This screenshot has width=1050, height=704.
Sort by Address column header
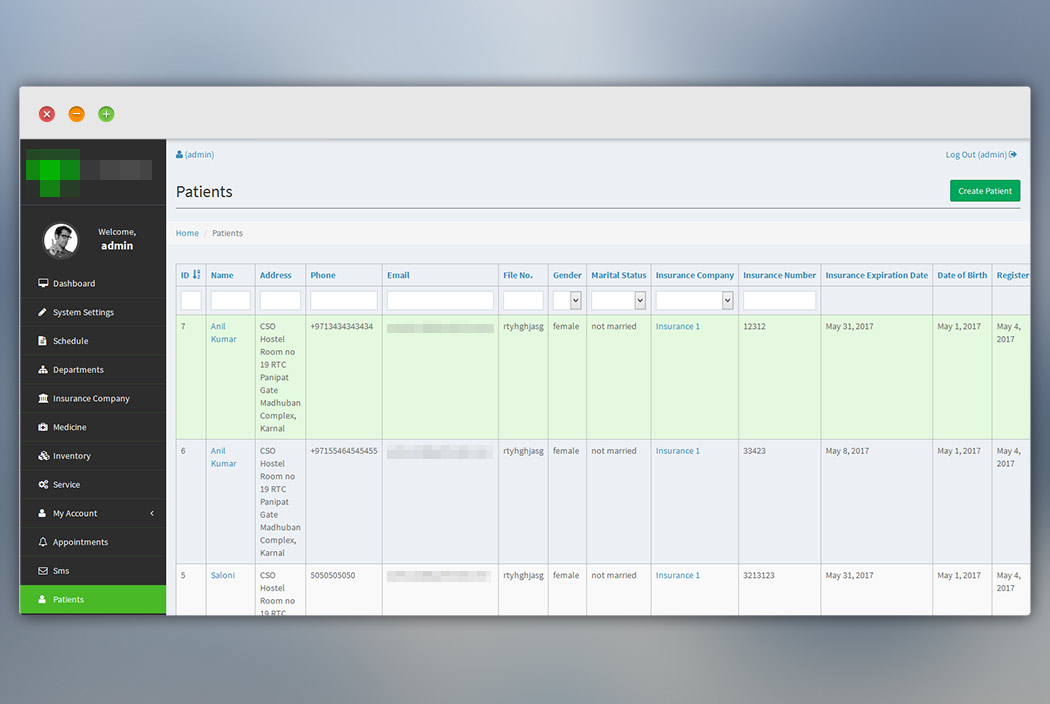[x=275, y=275]
